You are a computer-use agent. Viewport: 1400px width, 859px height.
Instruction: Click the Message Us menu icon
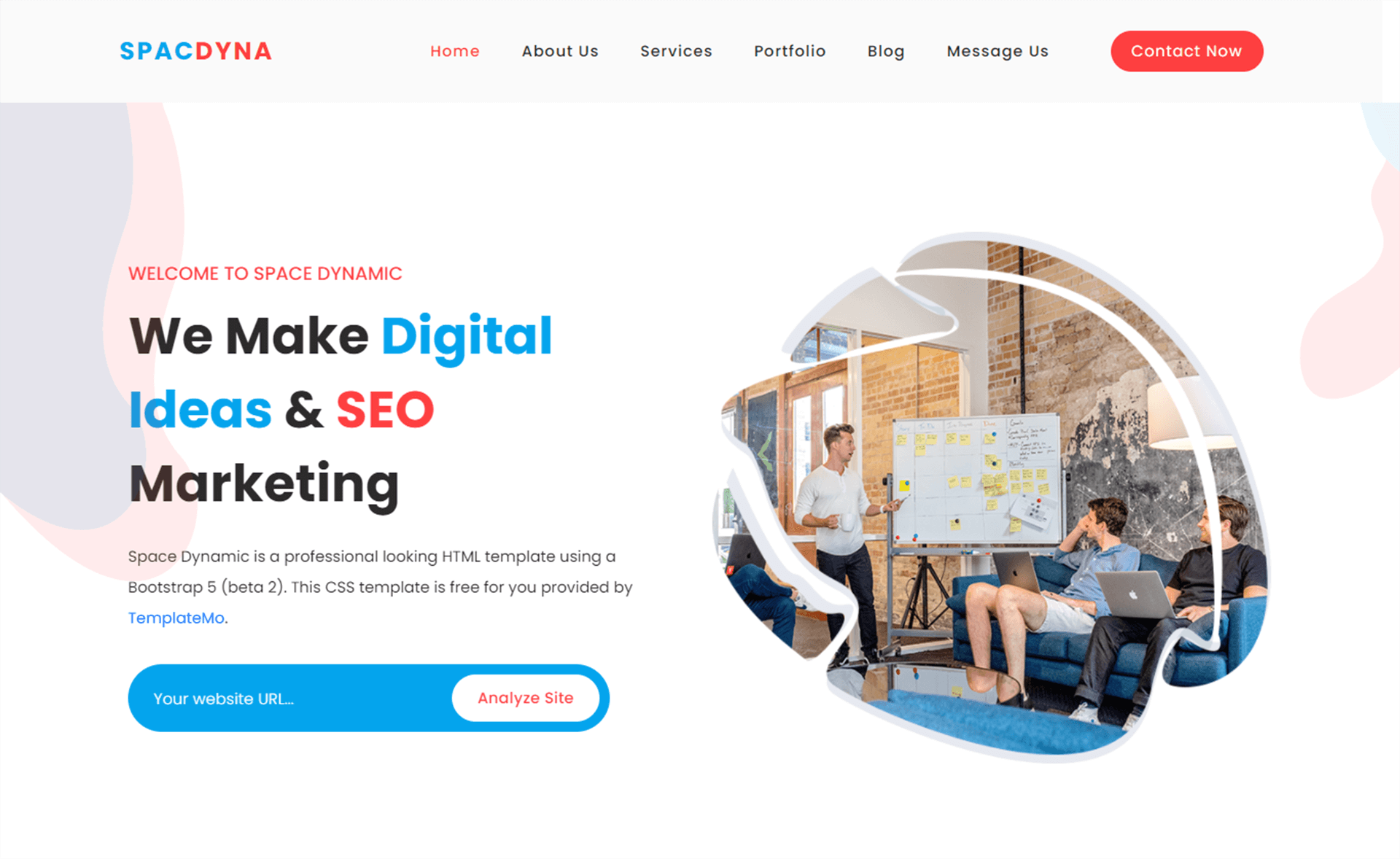click(996, 51)
